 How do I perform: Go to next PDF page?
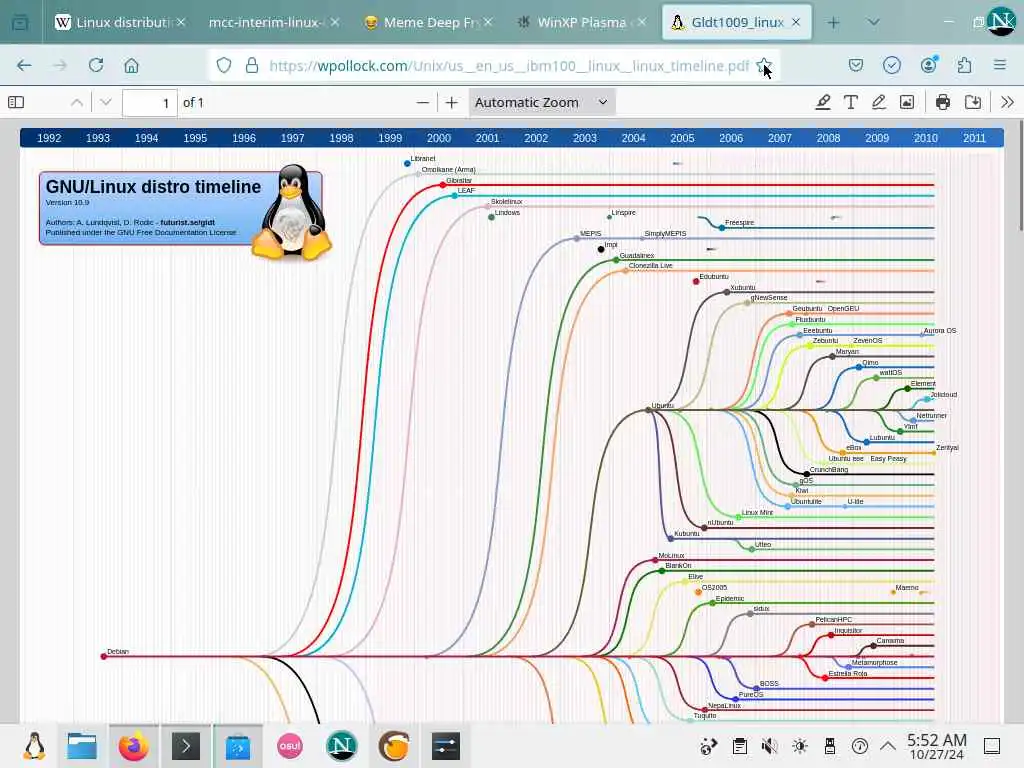(106, 103)
